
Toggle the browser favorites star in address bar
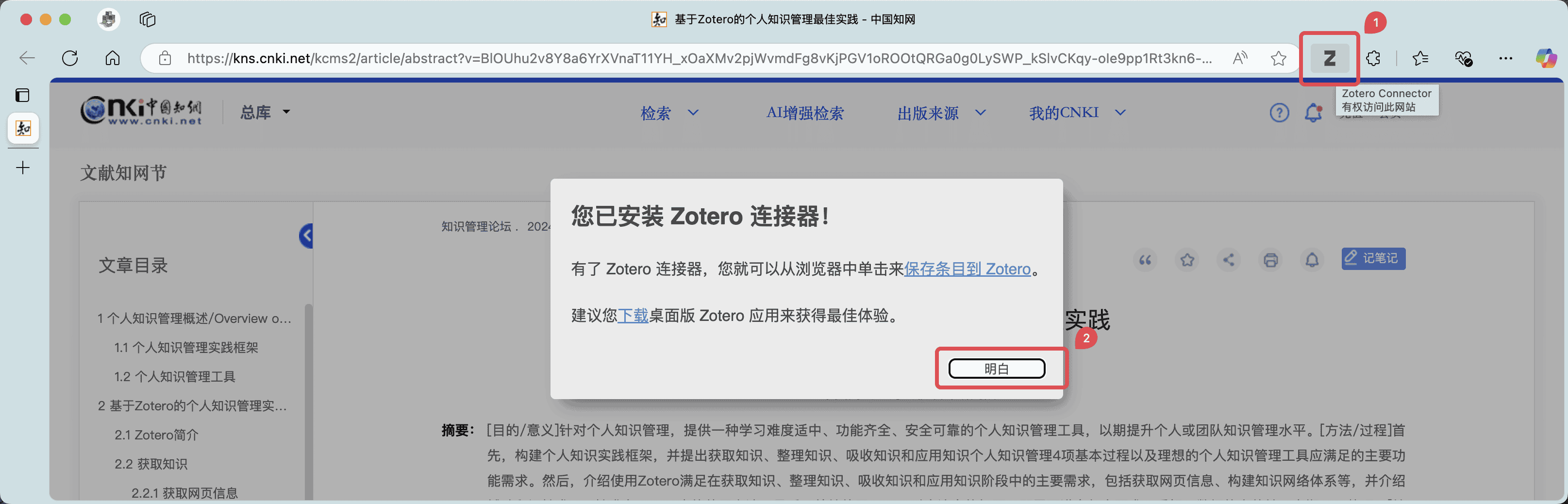tap(1278, 58)
